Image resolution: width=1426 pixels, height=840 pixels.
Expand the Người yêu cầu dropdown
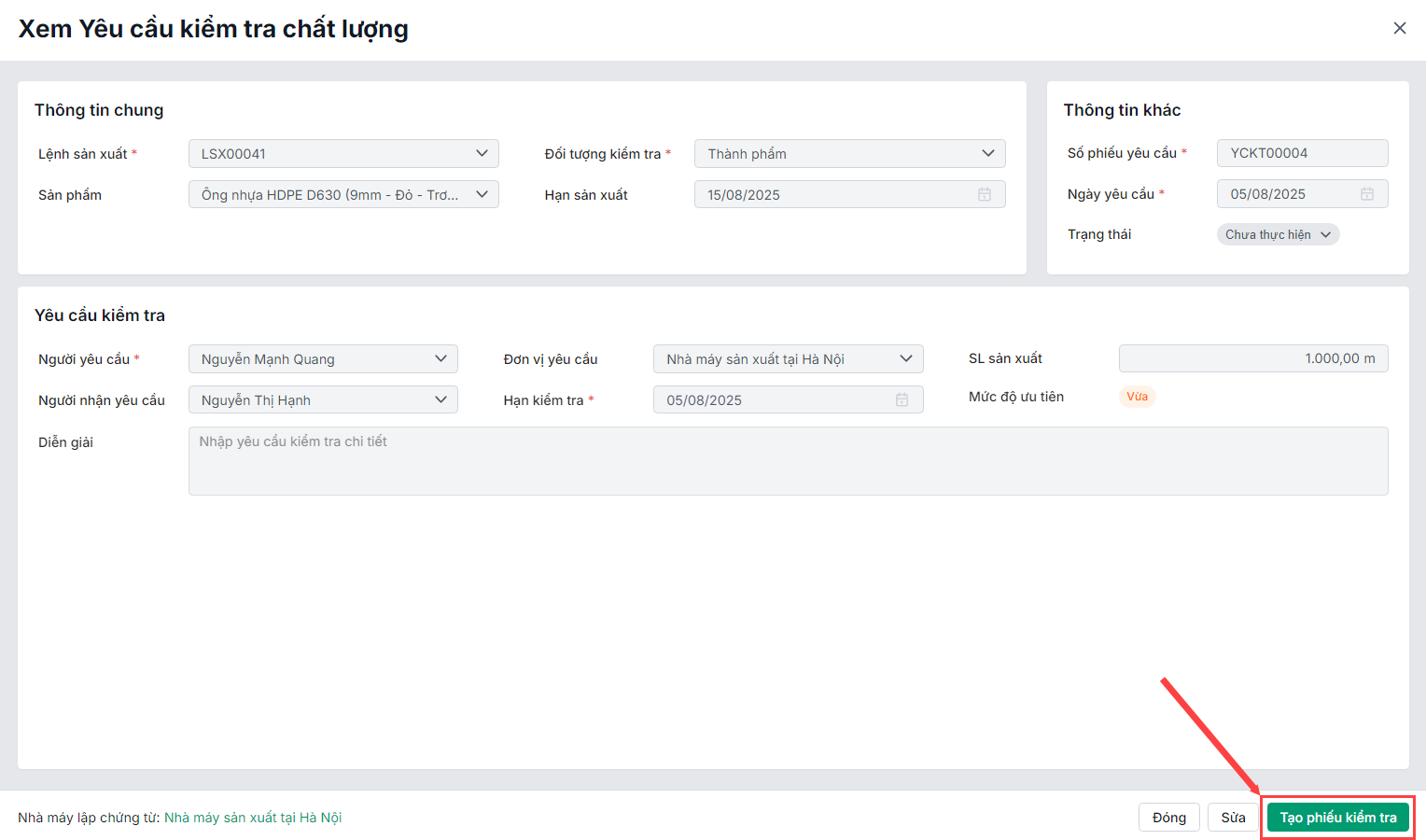[440, 358]
